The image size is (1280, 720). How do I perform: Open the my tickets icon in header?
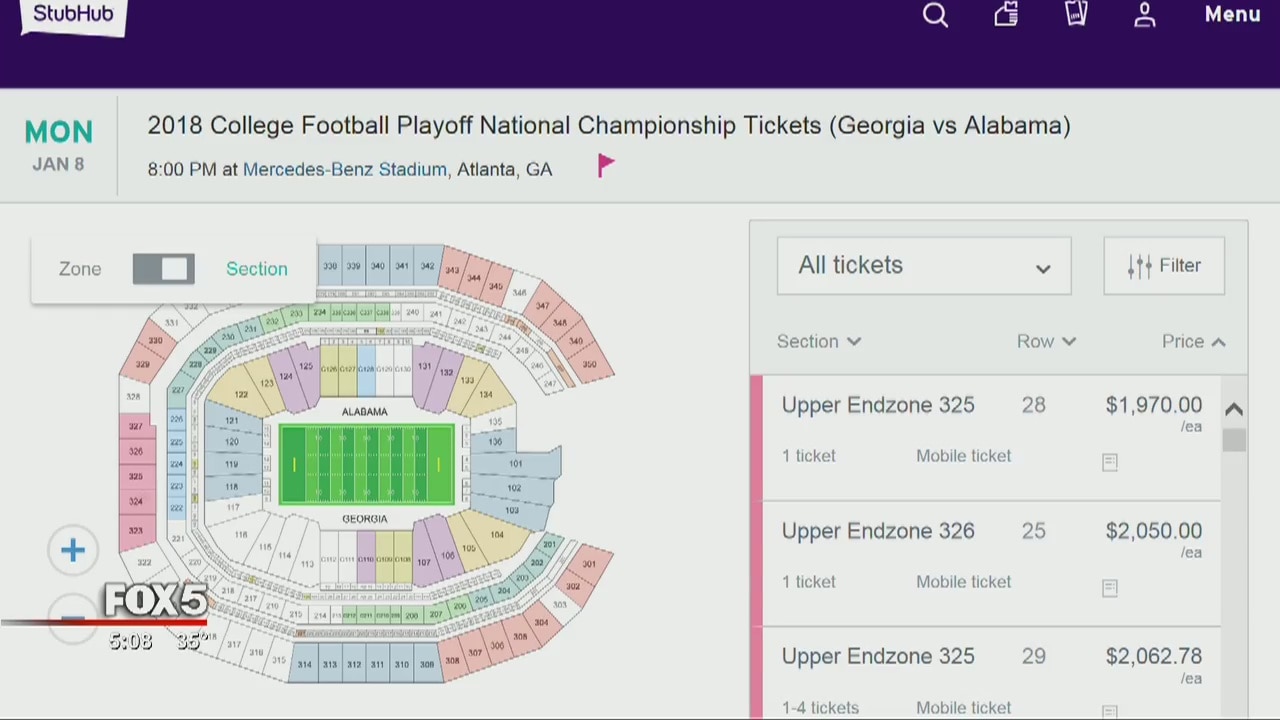[1076, 14]
